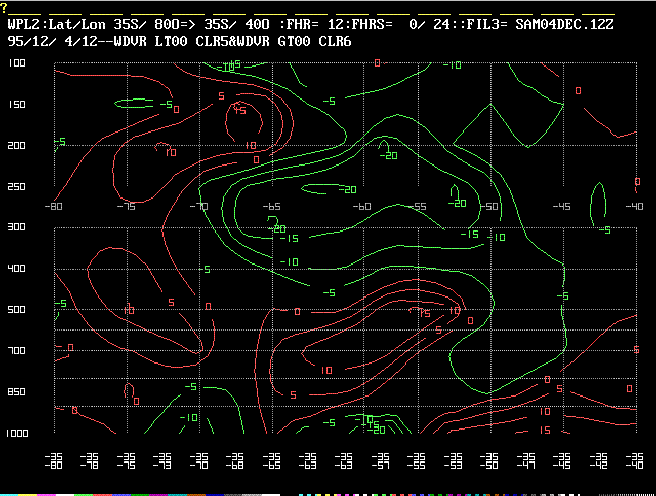
Task: Click the -75 longitude label inside the plot
Action: (126, 207)
